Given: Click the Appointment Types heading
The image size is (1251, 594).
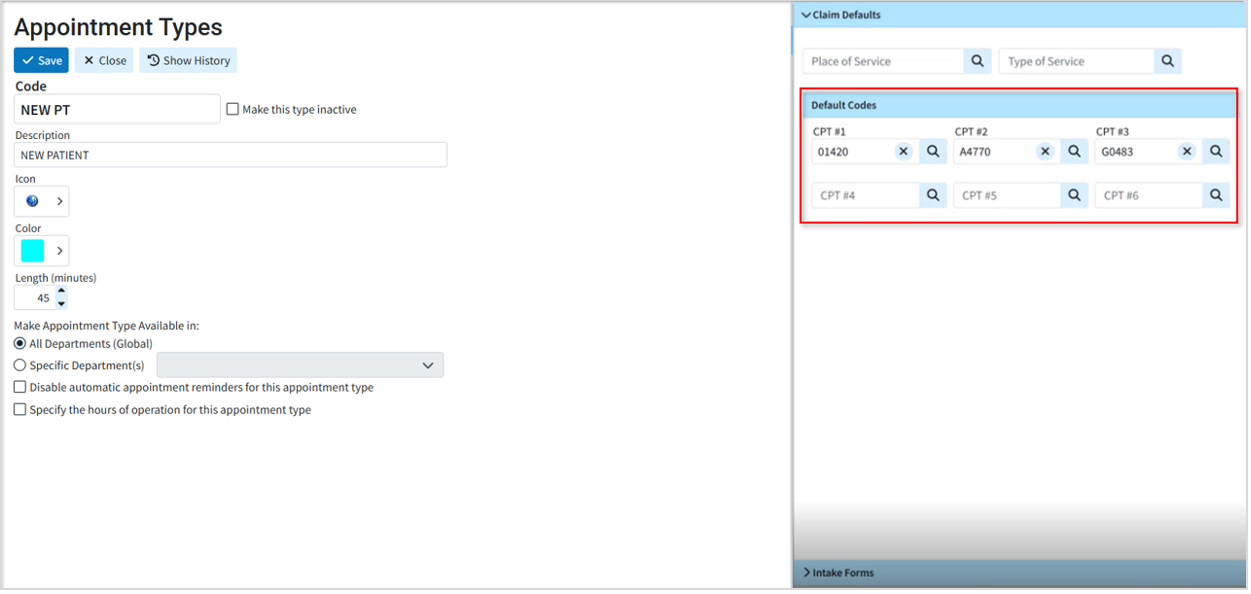Looking at the screenshot, I should pyautogui.click(x=118, y=27).
